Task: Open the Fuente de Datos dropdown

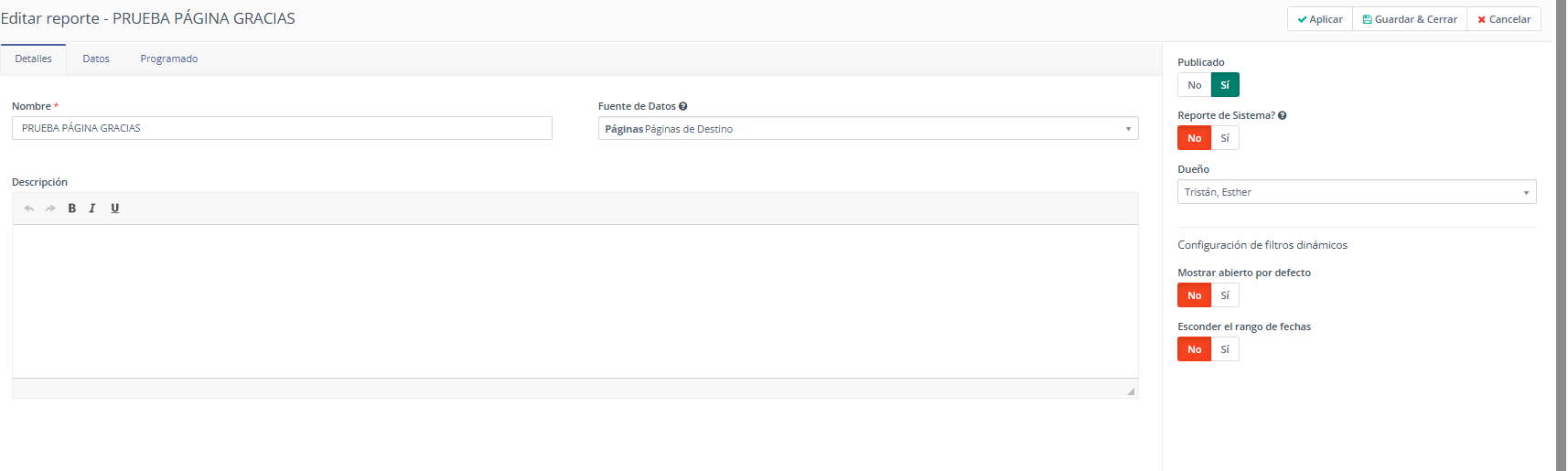Action: (867, 129)
